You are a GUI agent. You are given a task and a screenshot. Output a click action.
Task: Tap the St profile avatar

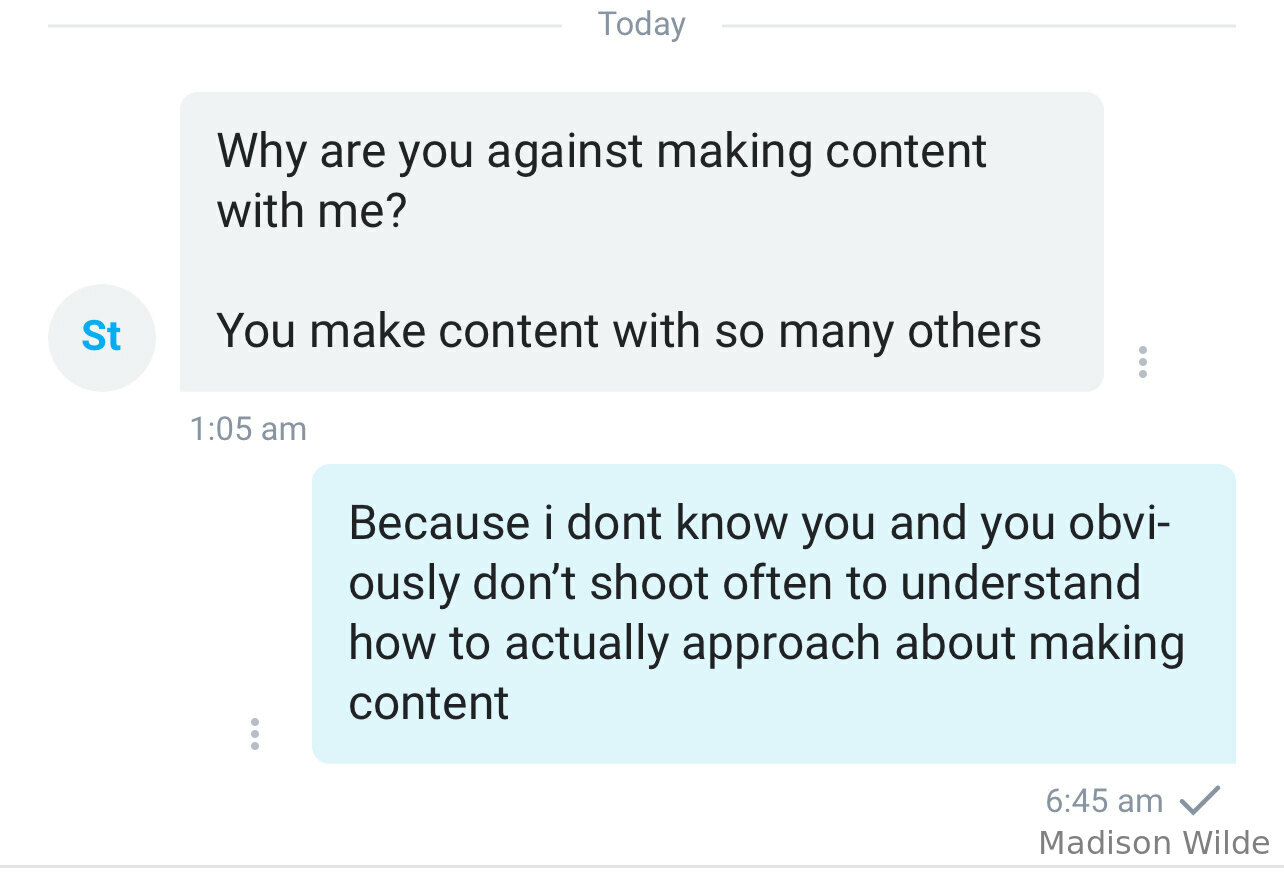(x=102, y=337)
